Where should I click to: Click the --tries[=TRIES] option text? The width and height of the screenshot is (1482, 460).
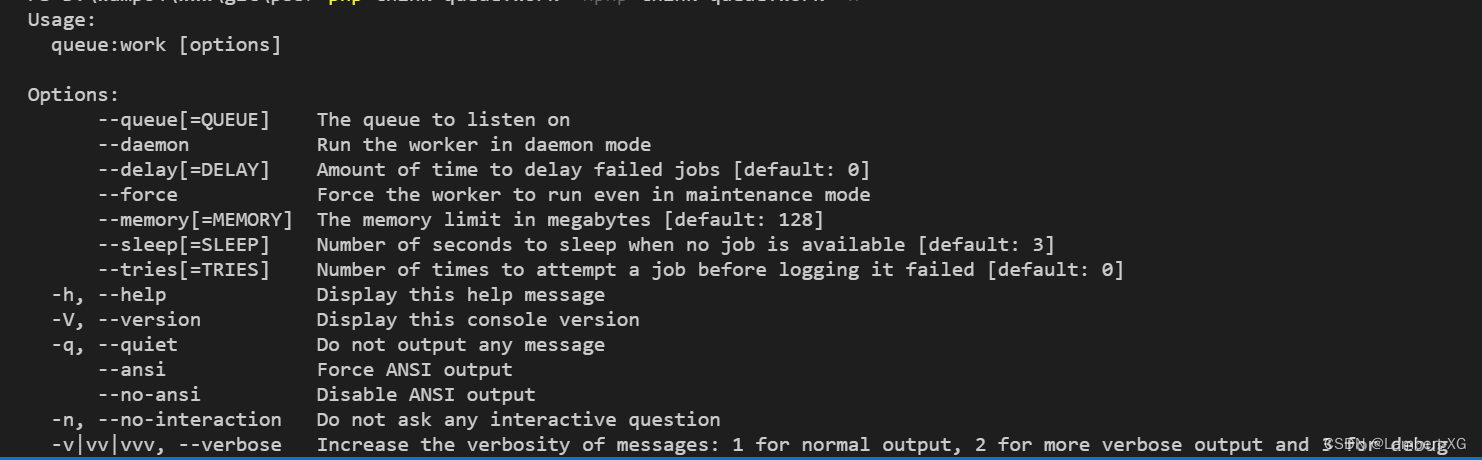184,270
